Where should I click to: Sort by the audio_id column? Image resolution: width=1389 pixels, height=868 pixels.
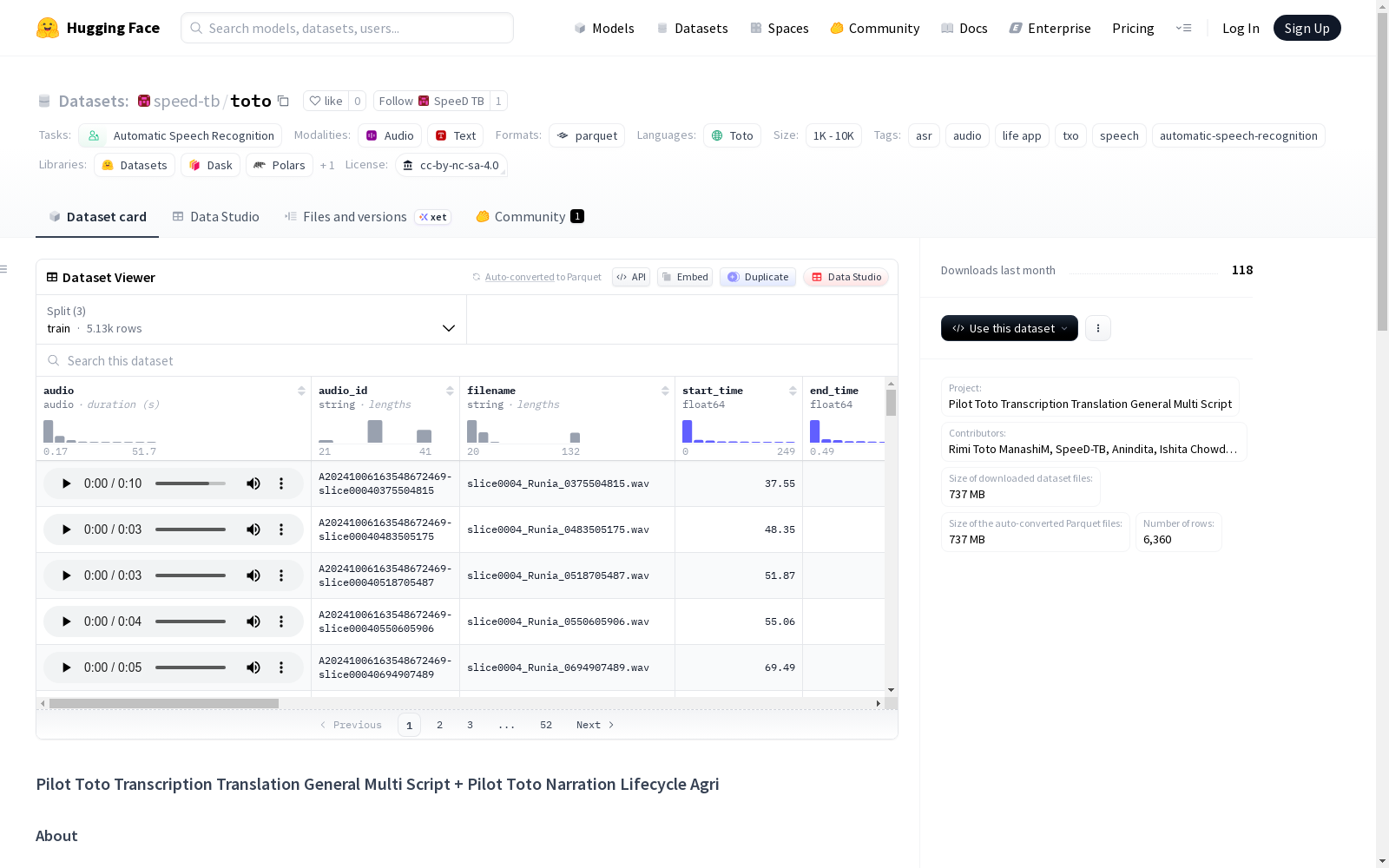pyautogui.click(x=450, y=391)
